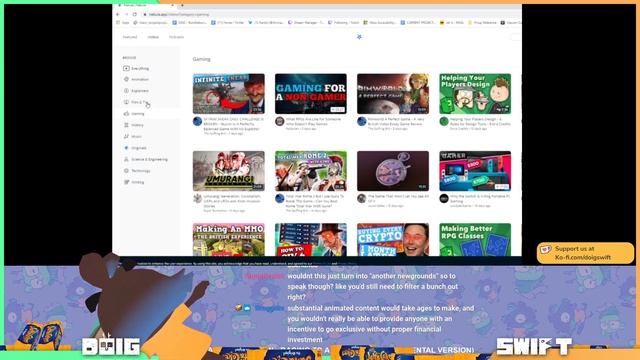Select the Music category in the sidebar

click(133, 136)
